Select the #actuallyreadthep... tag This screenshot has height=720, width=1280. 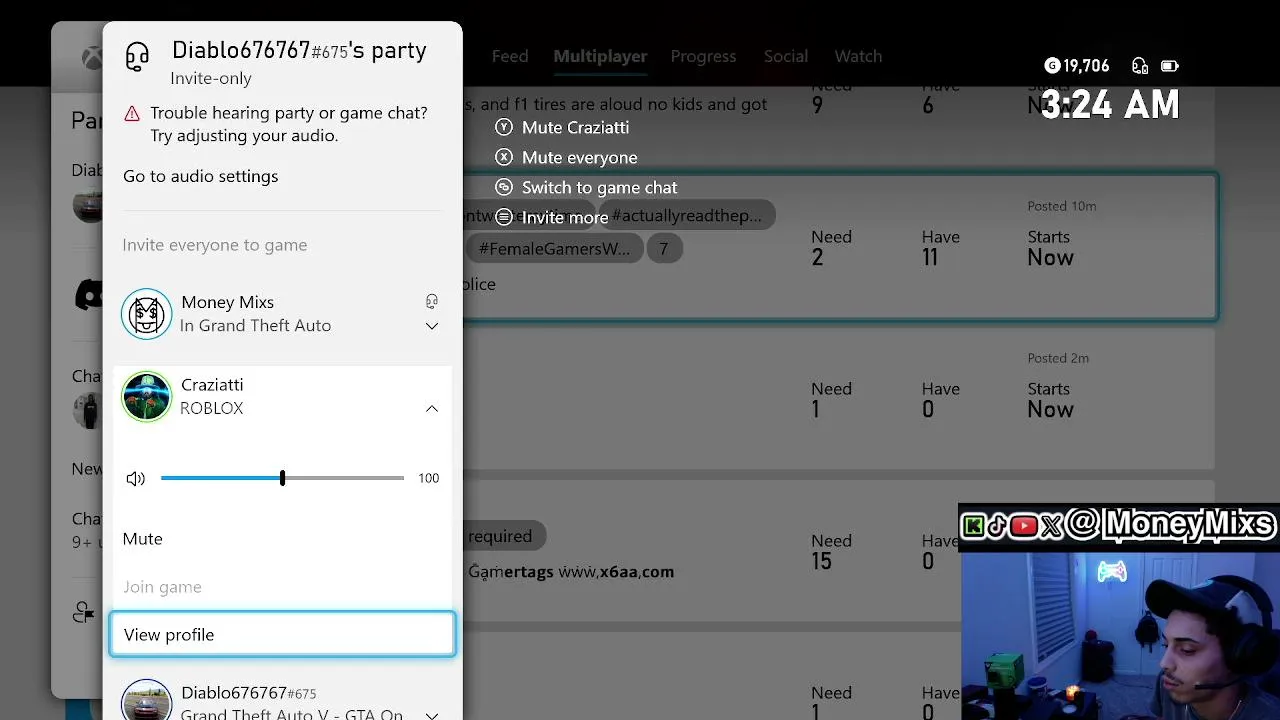point(686,216)
